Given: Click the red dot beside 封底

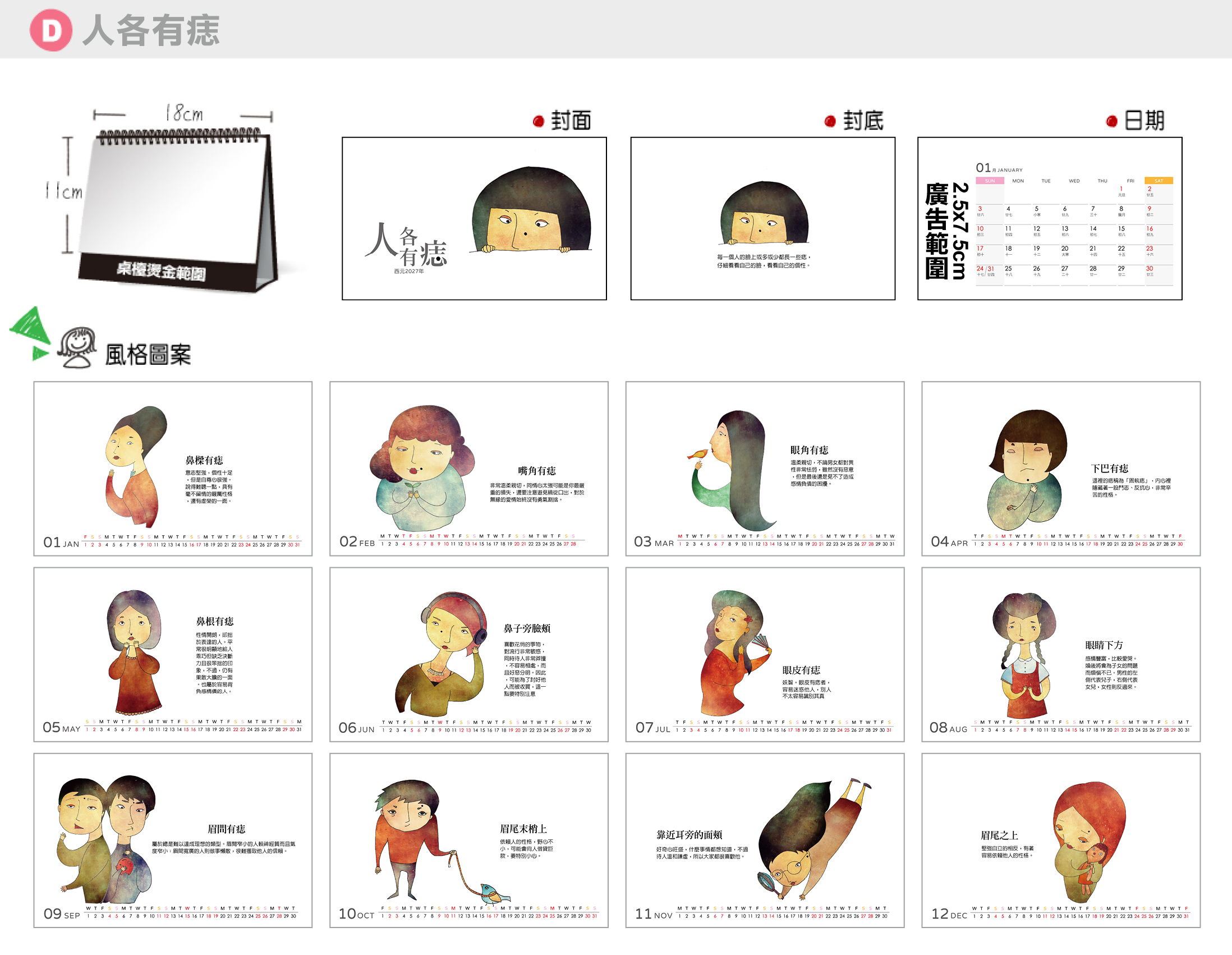Looking at the screenshot, I should pyautogui.click(x=830, y=121).
